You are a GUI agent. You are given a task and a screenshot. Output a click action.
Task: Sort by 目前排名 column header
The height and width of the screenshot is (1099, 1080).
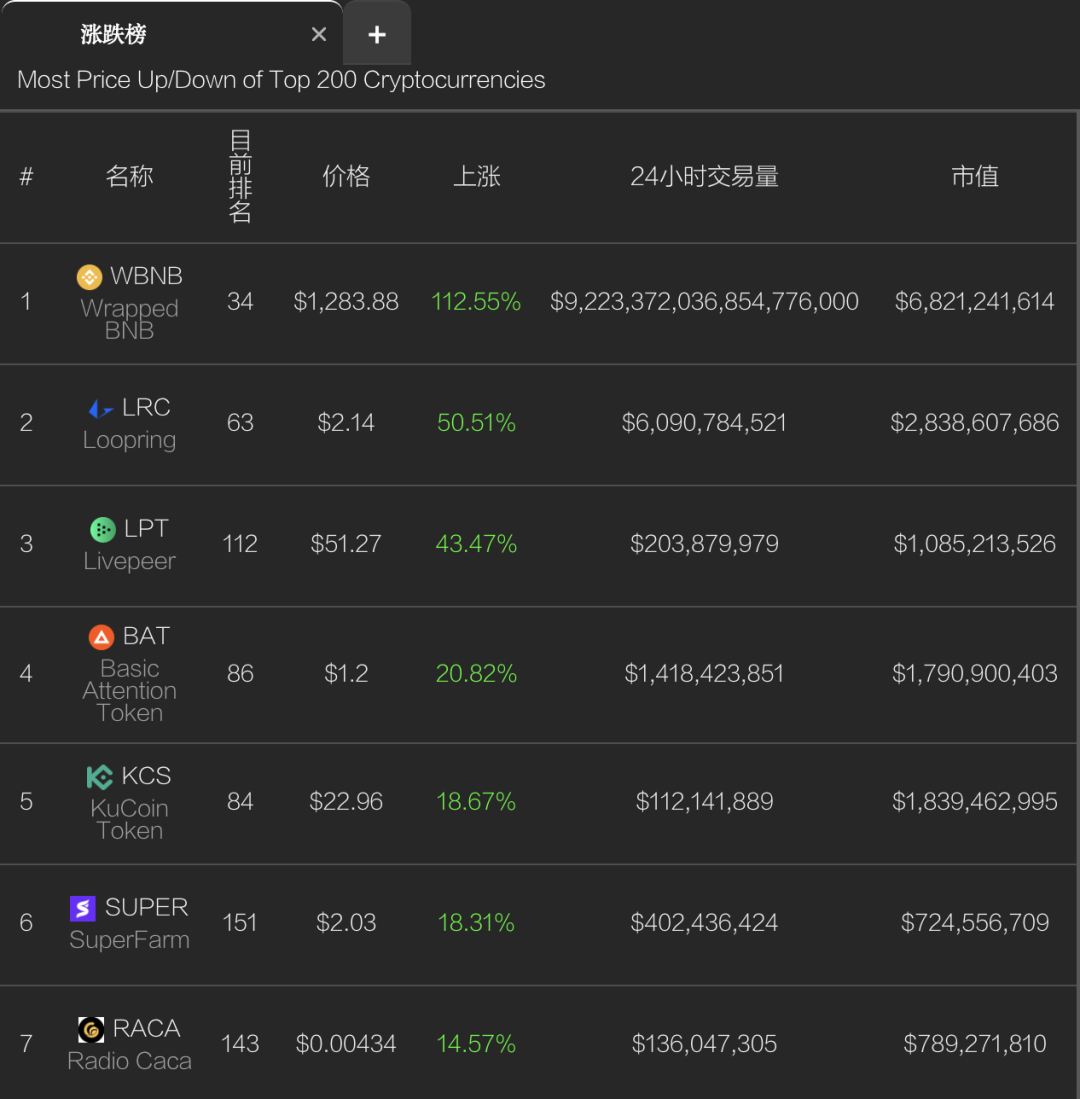(240, 177)
